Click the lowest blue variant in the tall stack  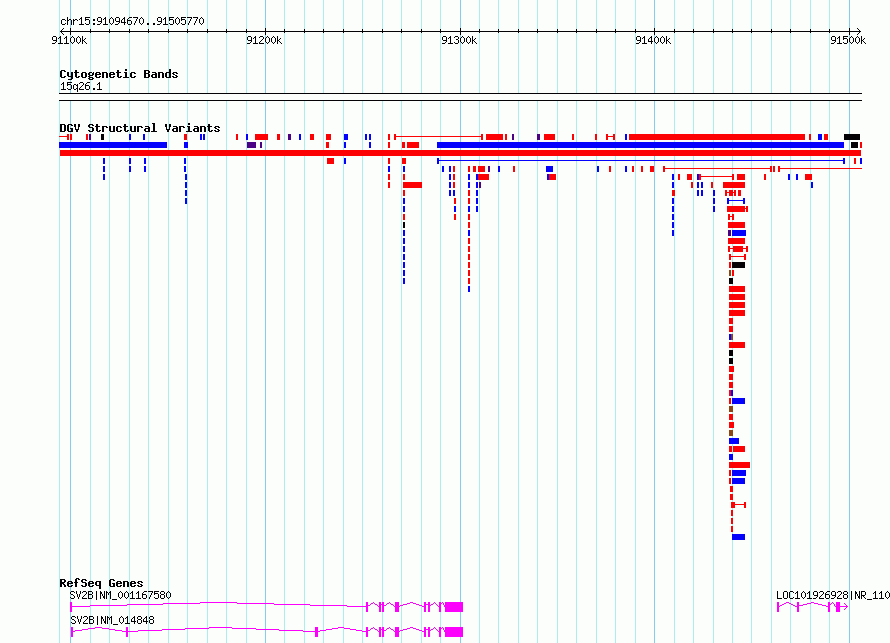[x=738, y=537]
